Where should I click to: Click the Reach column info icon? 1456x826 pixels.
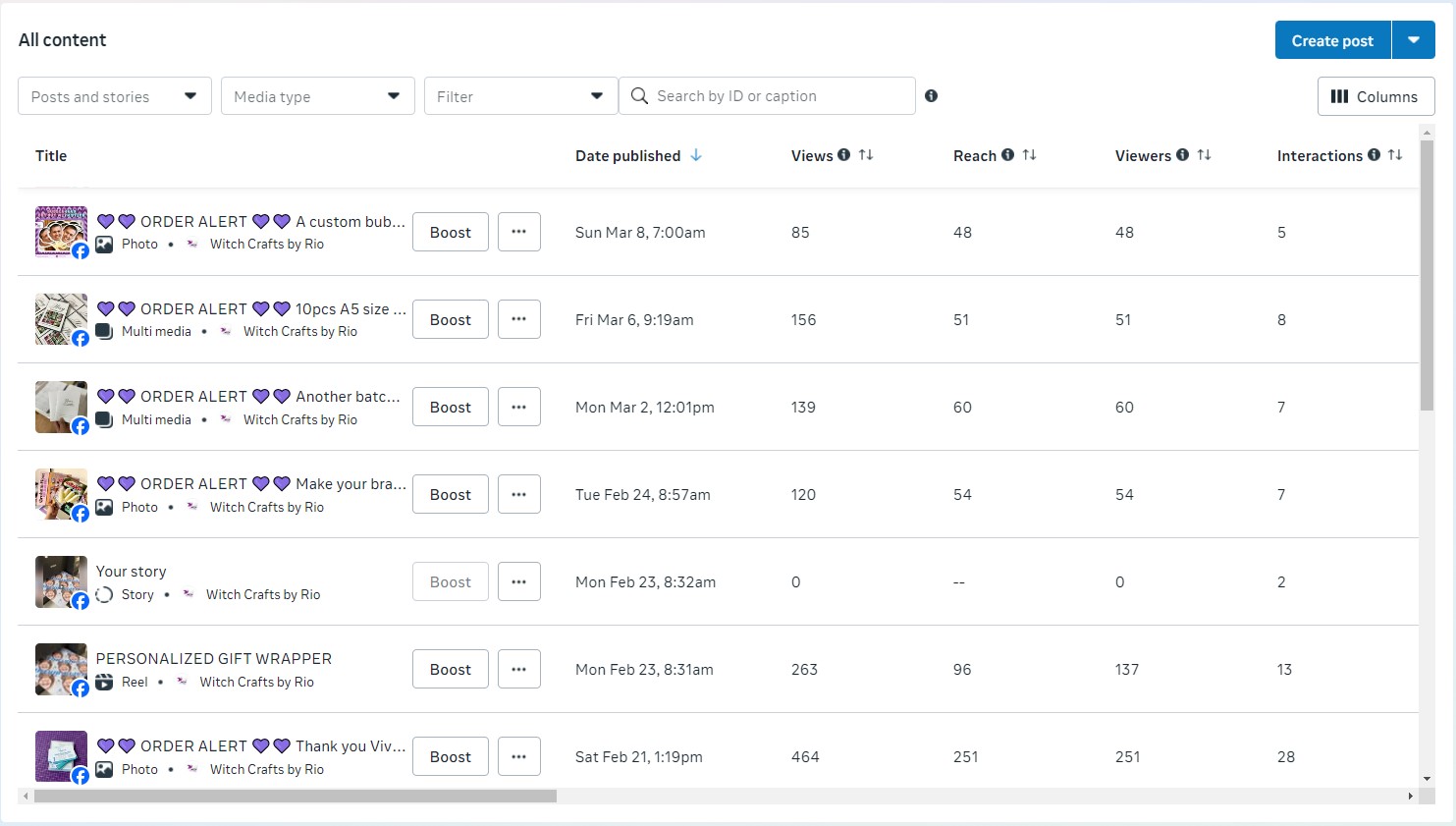(1007, 155)
